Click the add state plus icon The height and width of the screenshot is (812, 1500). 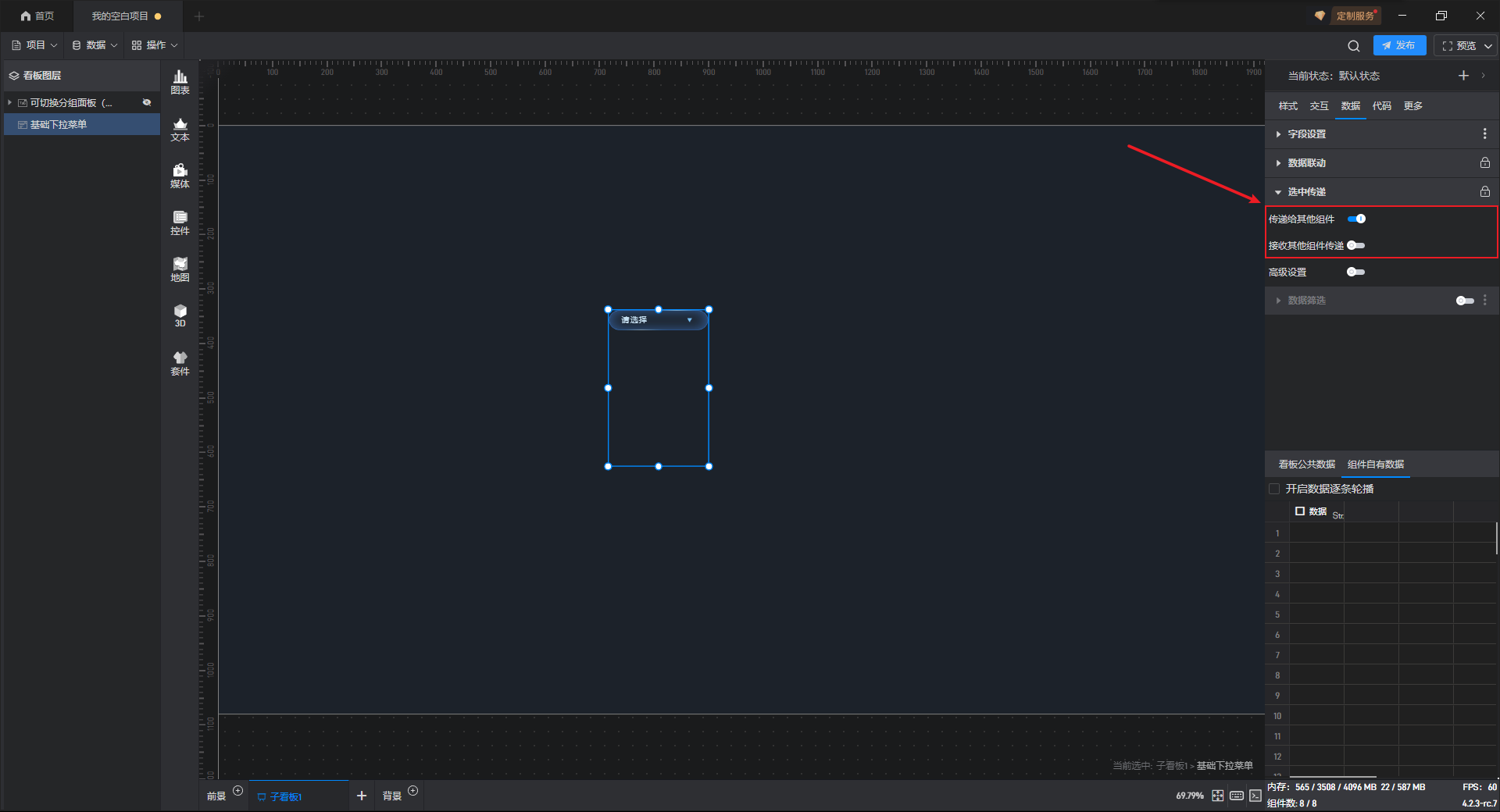coord(1463,76)
